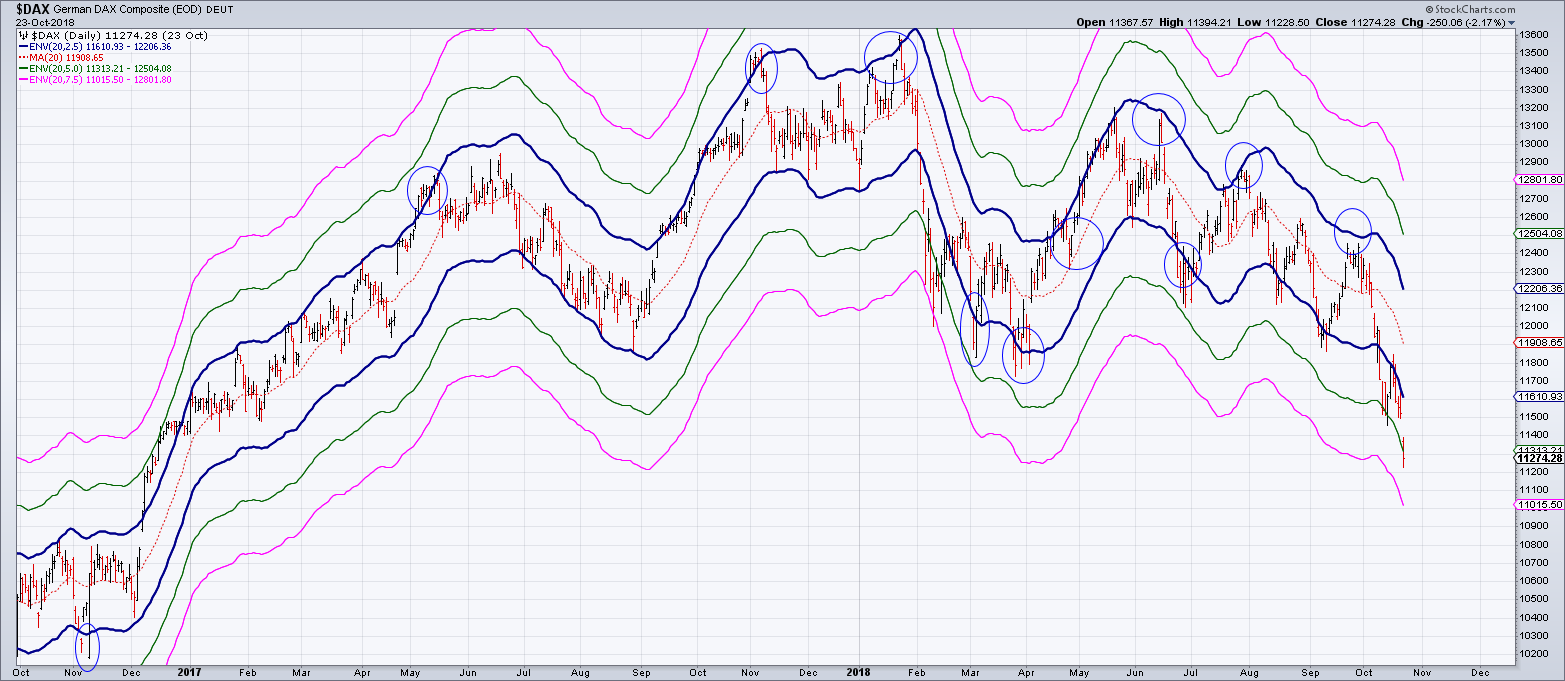Click the 2017 year label on time axis
Screen dimensions: 1565x681
(189, 673)
